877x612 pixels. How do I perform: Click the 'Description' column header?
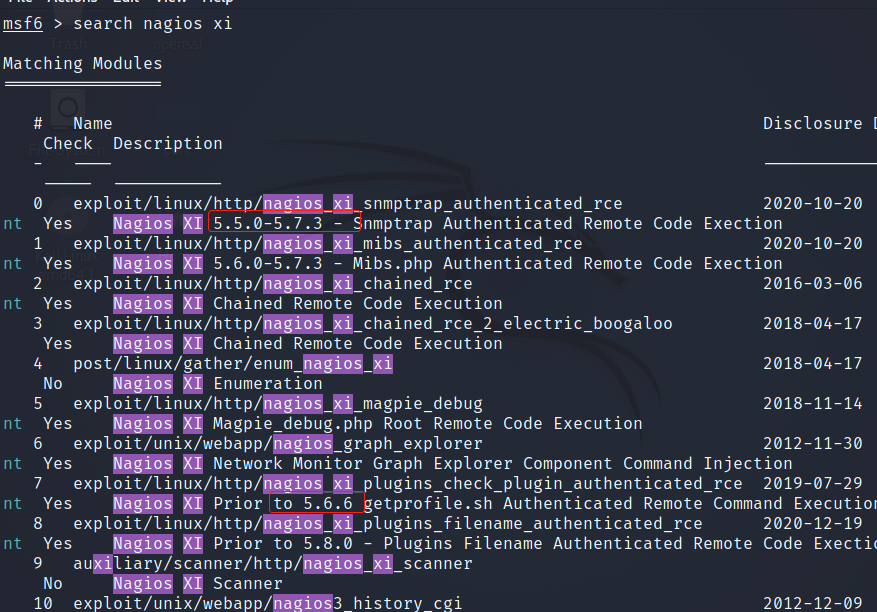(168, 143)
